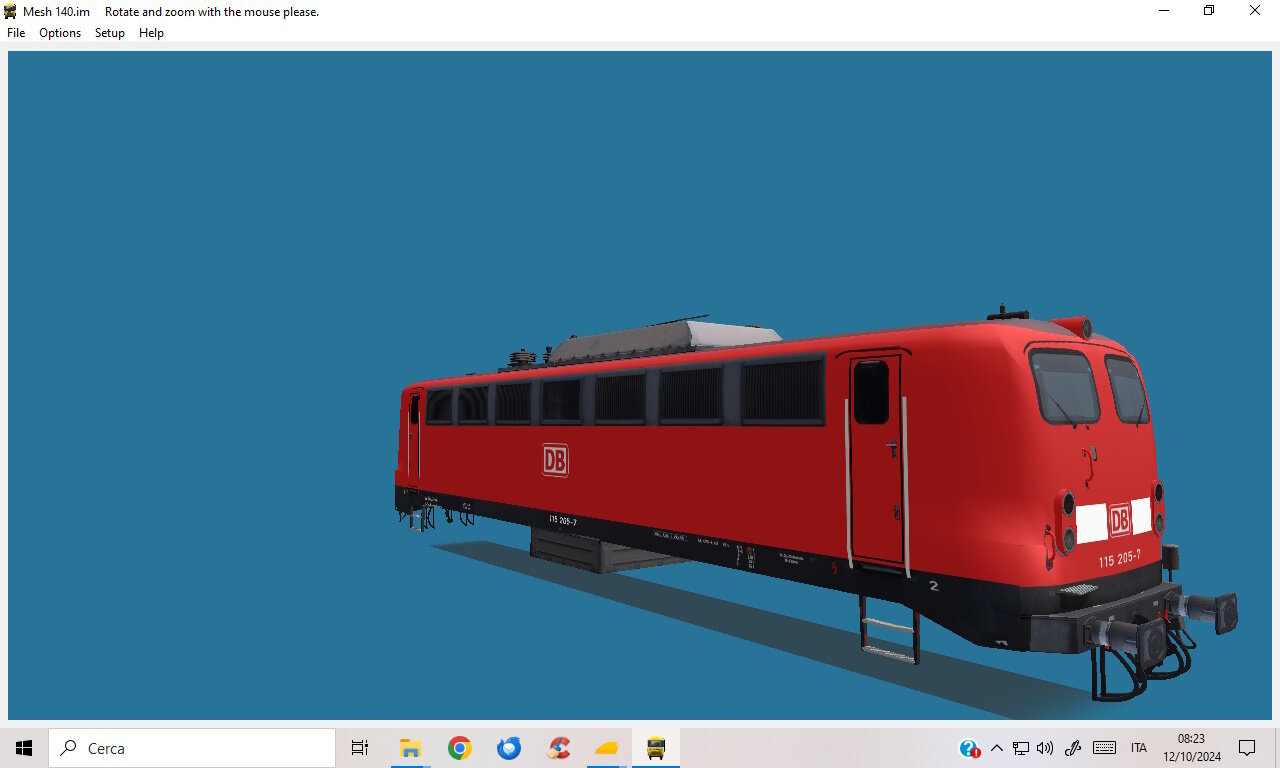
Task: Open the Options menu
Action: point(60,33)
